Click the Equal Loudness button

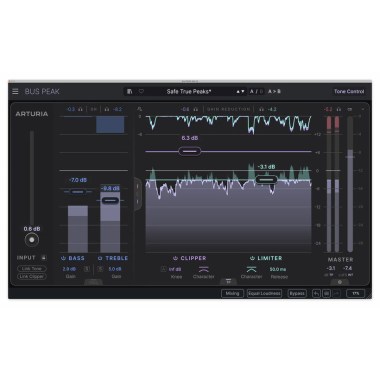264,294
